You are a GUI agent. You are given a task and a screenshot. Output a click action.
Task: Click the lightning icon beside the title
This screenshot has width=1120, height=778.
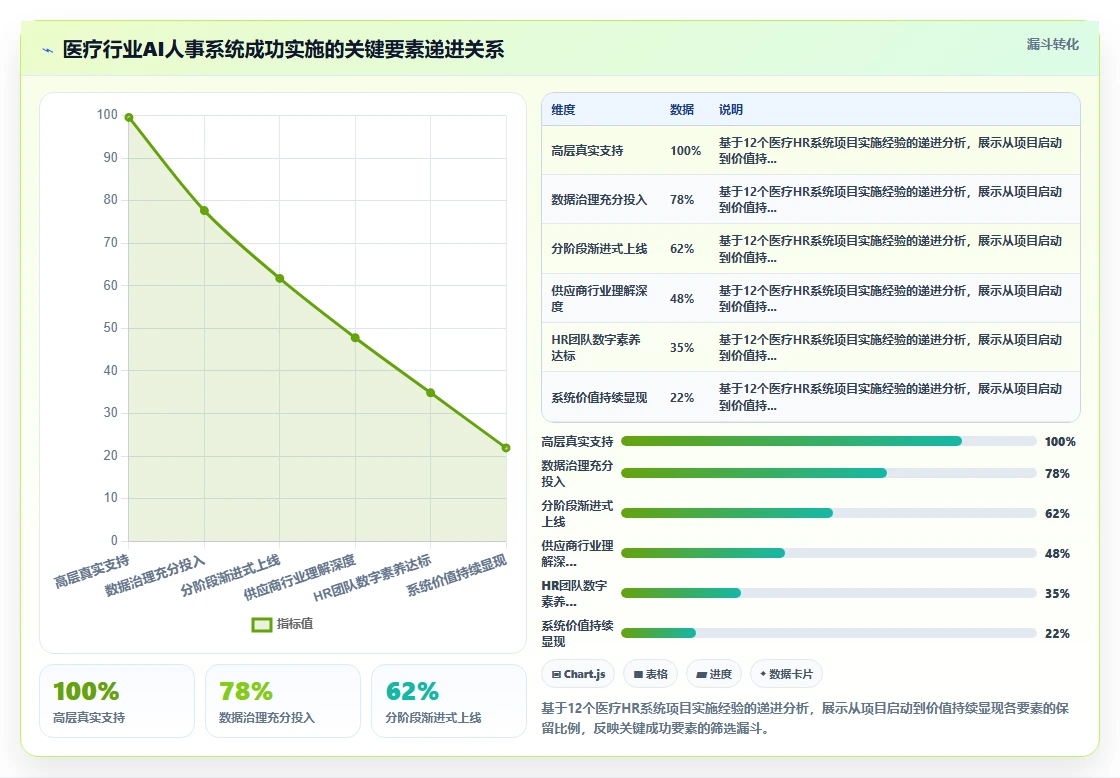click(x=48, y=50)
